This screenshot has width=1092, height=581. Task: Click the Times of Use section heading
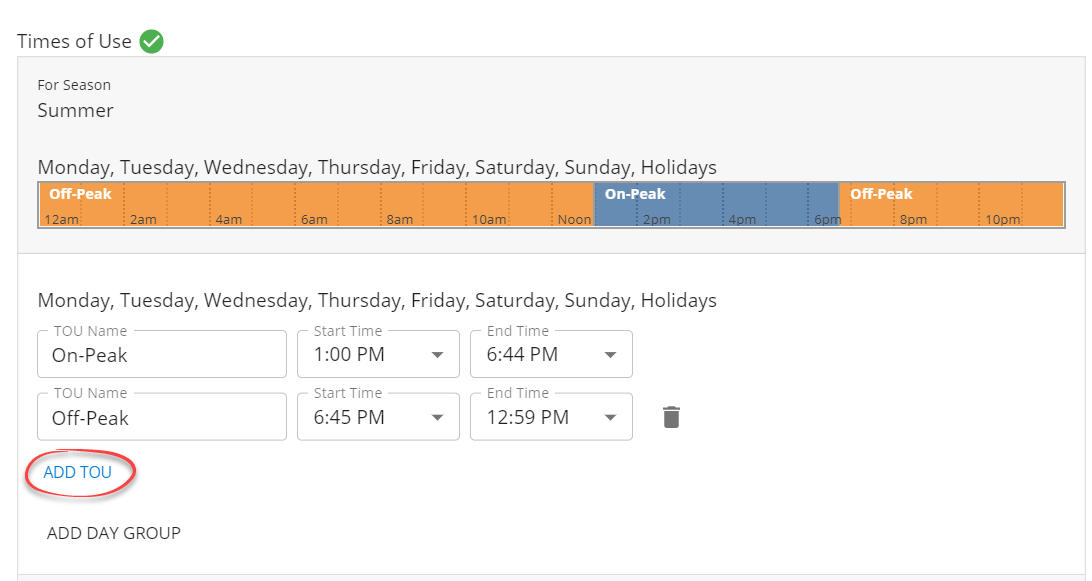point(74,42)
